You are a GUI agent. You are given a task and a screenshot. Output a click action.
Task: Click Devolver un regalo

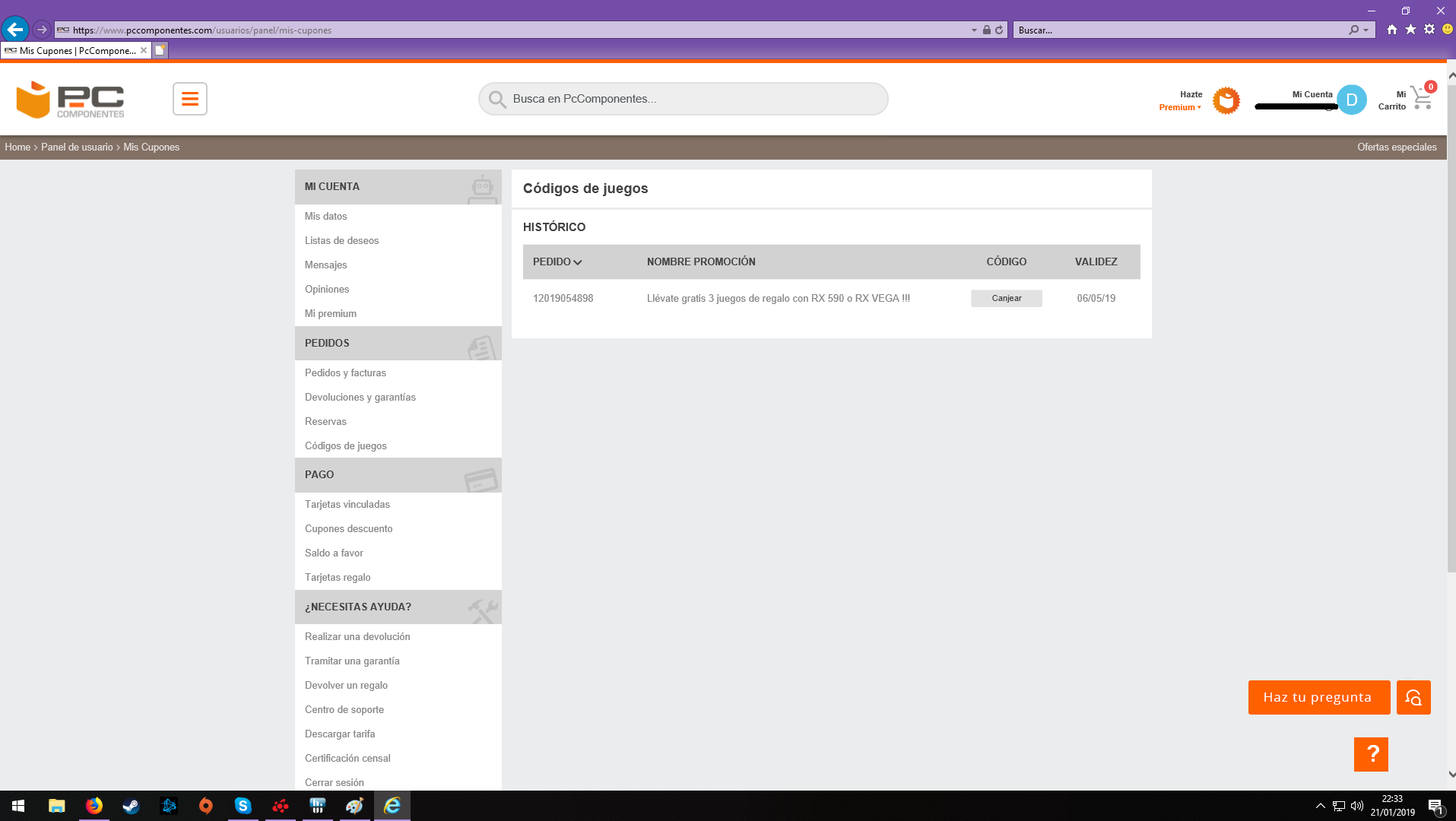pos(346,685)
